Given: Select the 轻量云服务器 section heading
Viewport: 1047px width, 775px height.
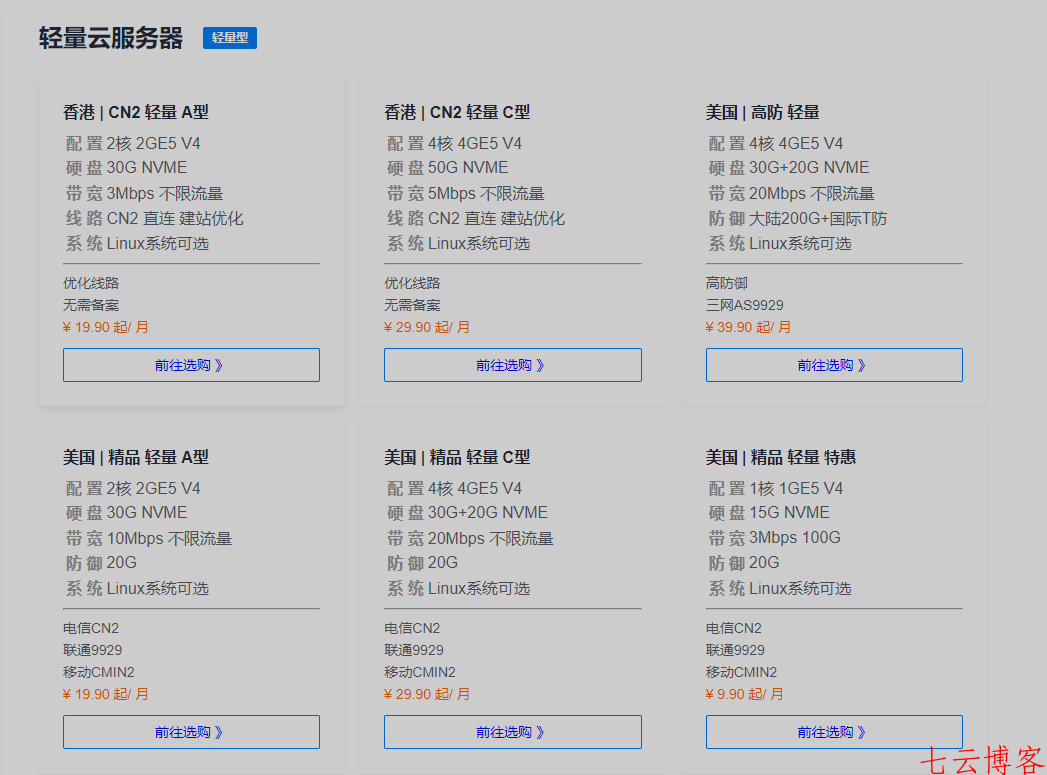Looking at the screenshot, I should click(x=111, y=37).
